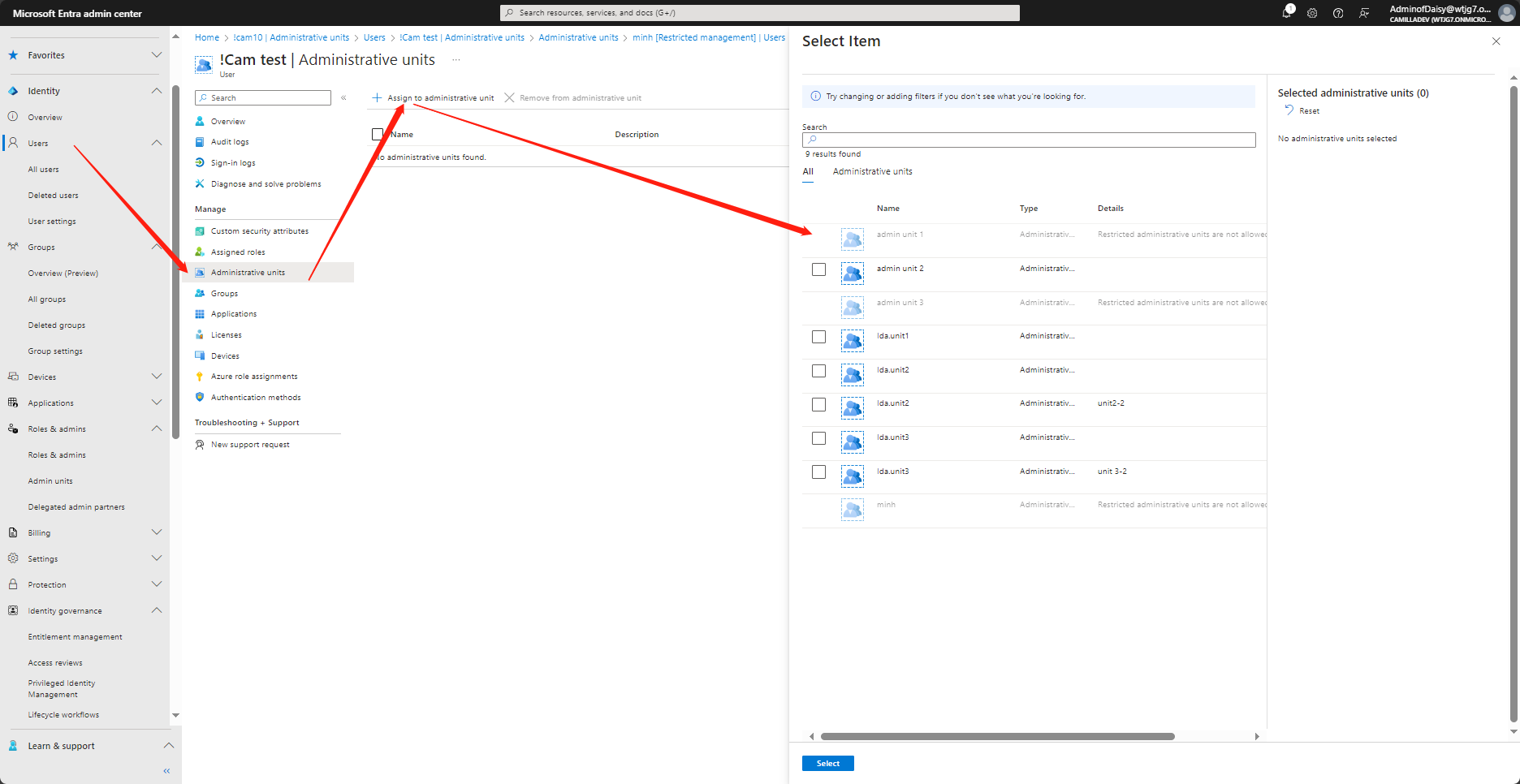Check the admin unit 2 checkbox
This screenshot has width=1520, height=784.
[x=818, y=269]
